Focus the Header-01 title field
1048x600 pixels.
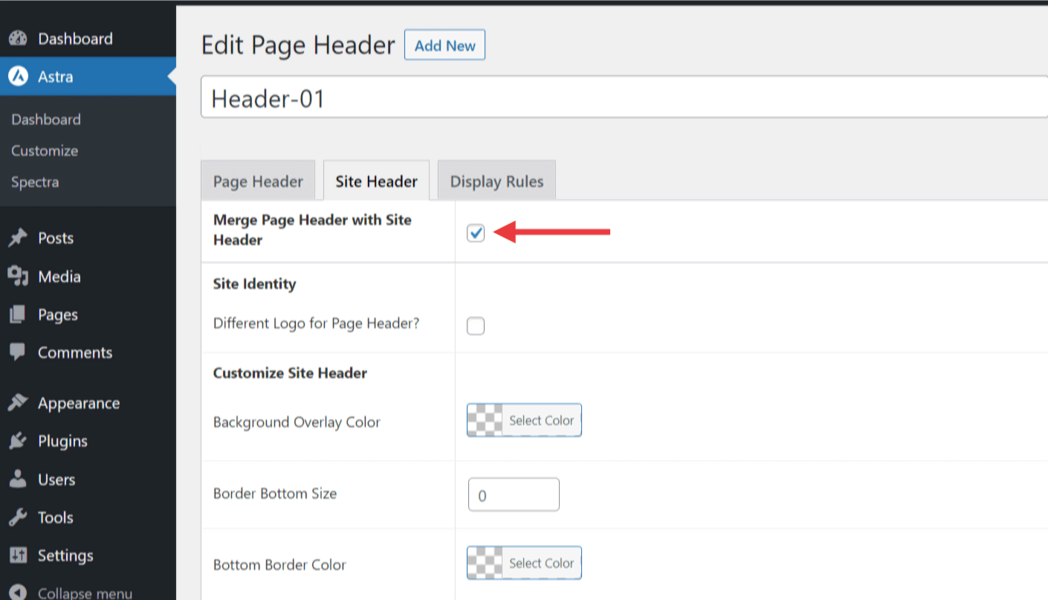tap(624, 98)
